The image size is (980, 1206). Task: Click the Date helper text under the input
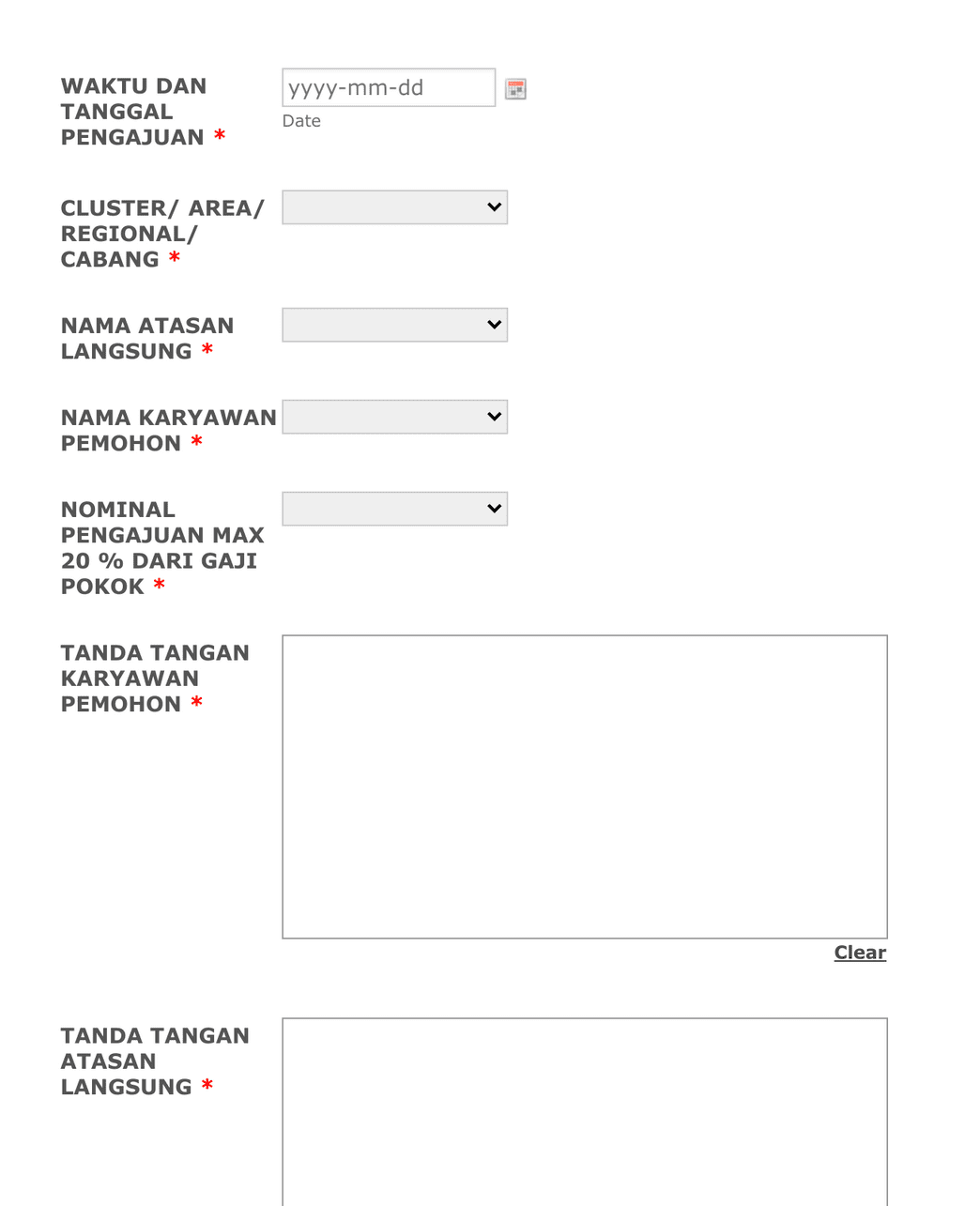(x=300, y=120)
